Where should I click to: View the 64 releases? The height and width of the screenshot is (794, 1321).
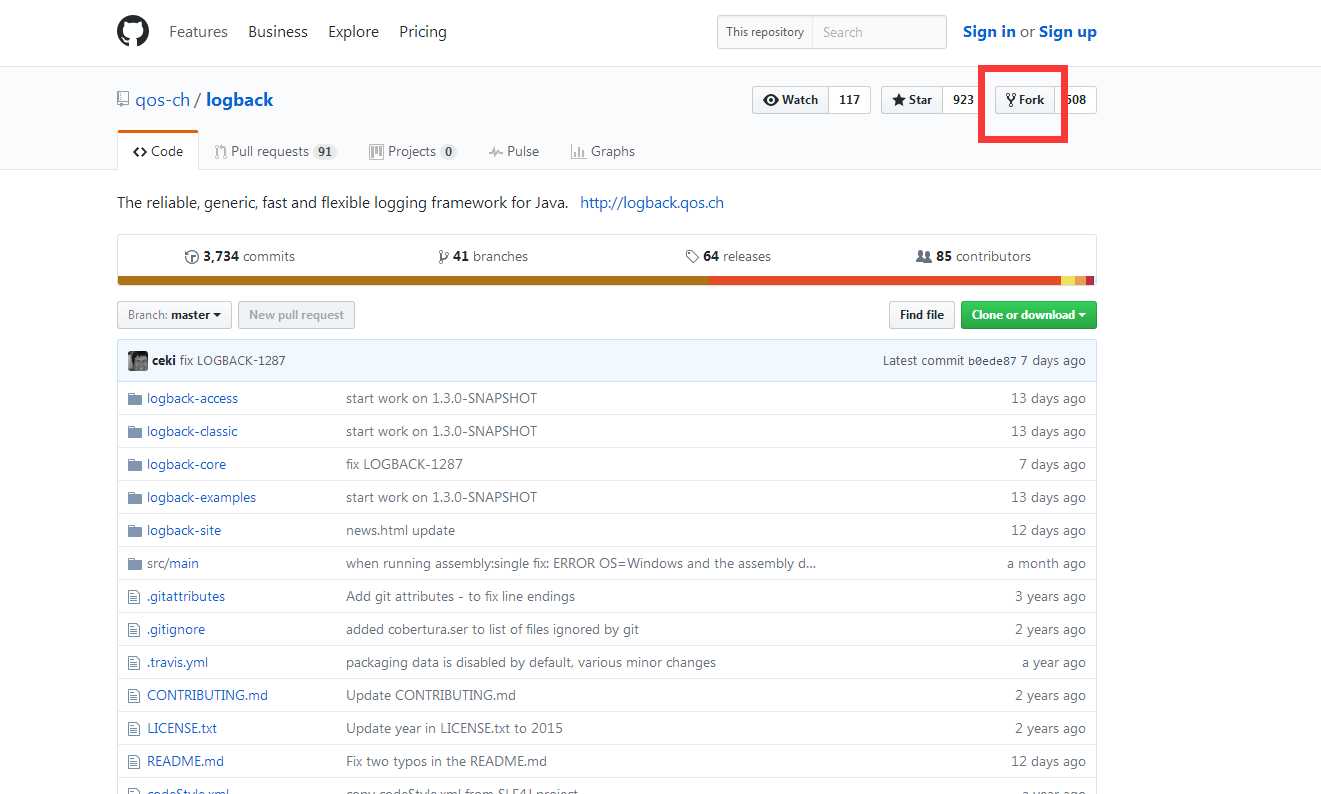click(x=728, y=257)
